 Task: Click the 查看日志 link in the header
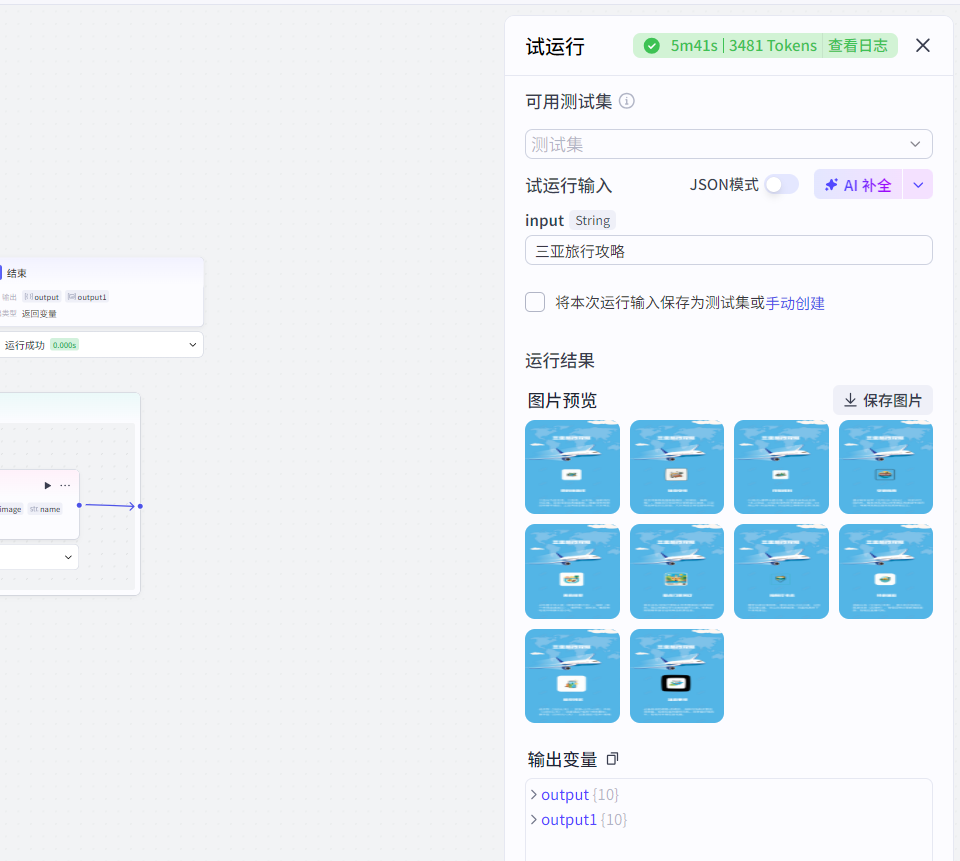click(859, 45)
